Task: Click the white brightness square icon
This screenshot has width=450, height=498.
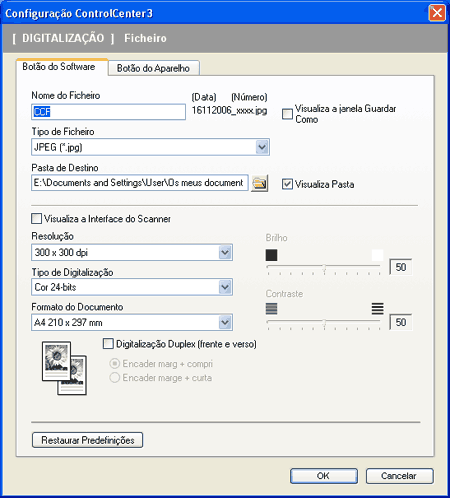Action: point(377,255)
